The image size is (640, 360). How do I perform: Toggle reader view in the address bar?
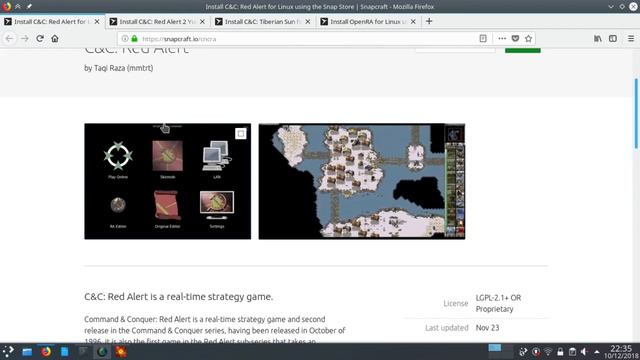coord(483,38)
